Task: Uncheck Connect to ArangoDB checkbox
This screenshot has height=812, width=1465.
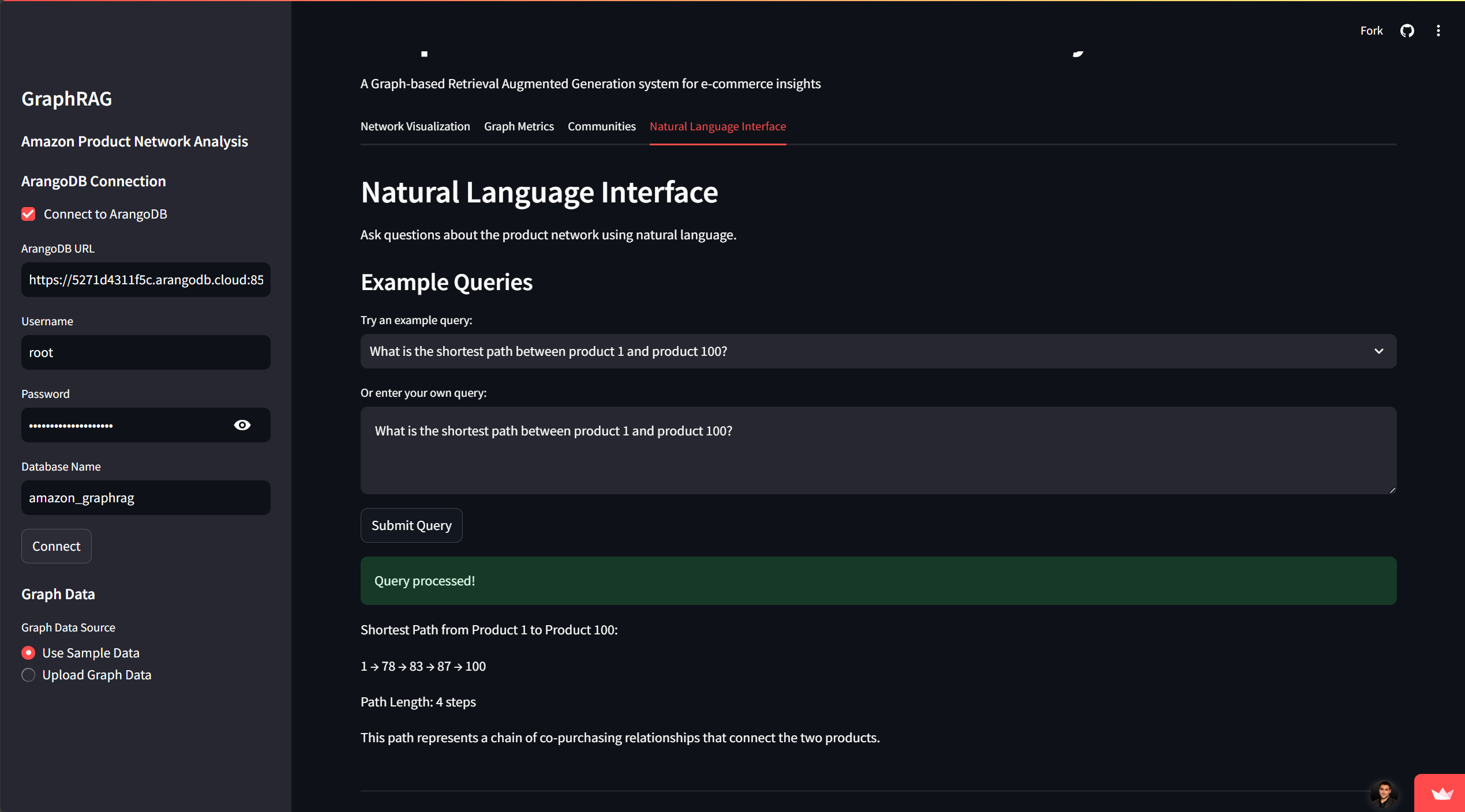Action: (x=28, y=214)
